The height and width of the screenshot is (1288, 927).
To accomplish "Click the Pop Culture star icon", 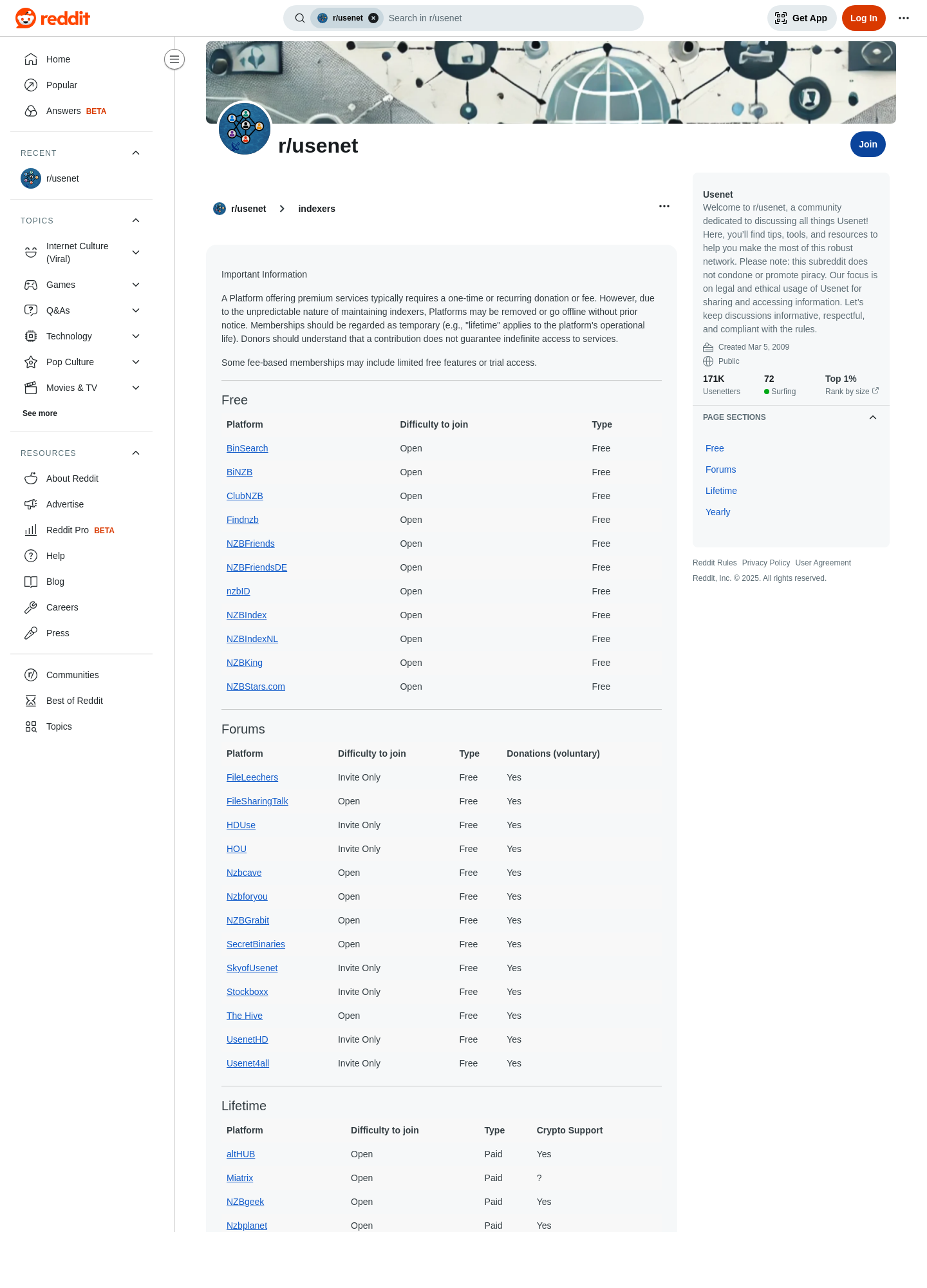I will tap(31, 362).
